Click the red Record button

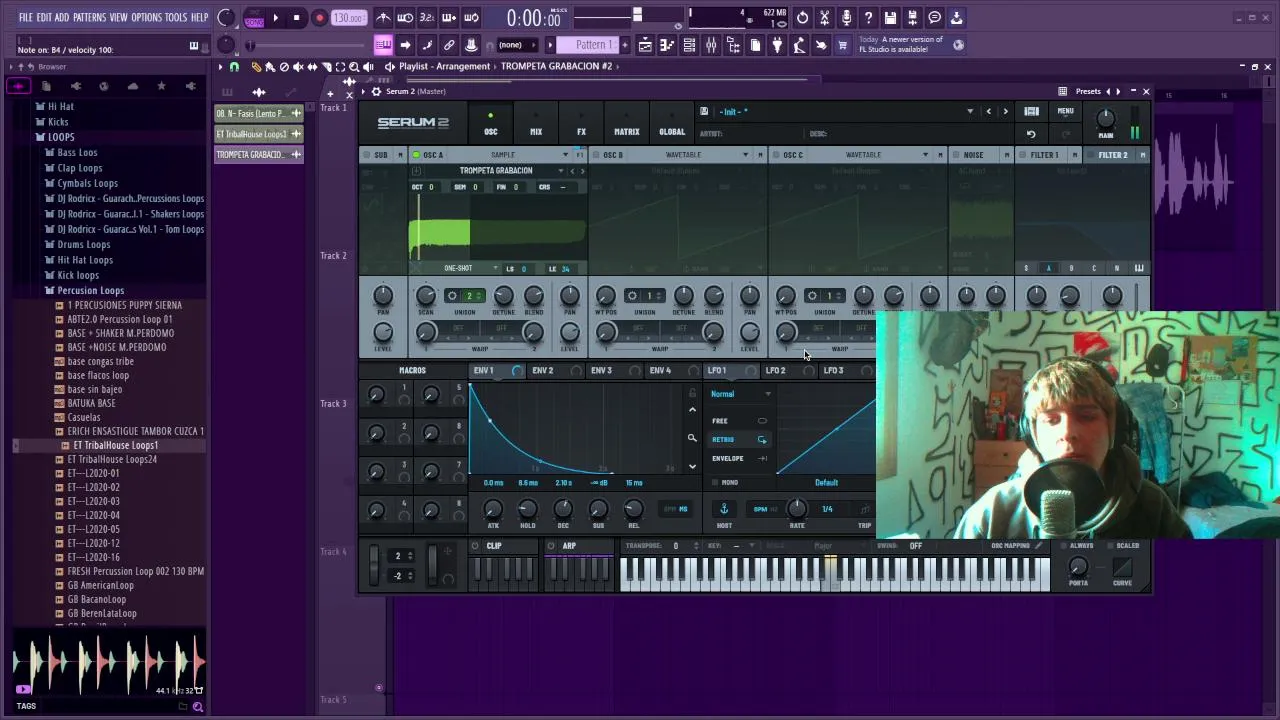tap(319, 18)
